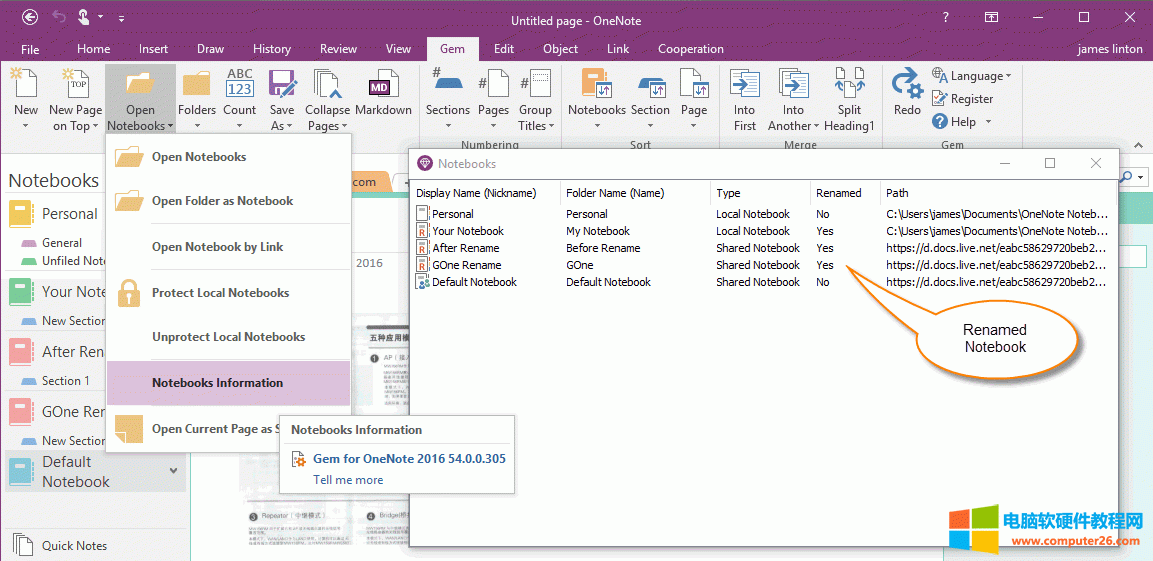Select Open Folder as Notebook
1153x561 pixels.
point(222,201)
